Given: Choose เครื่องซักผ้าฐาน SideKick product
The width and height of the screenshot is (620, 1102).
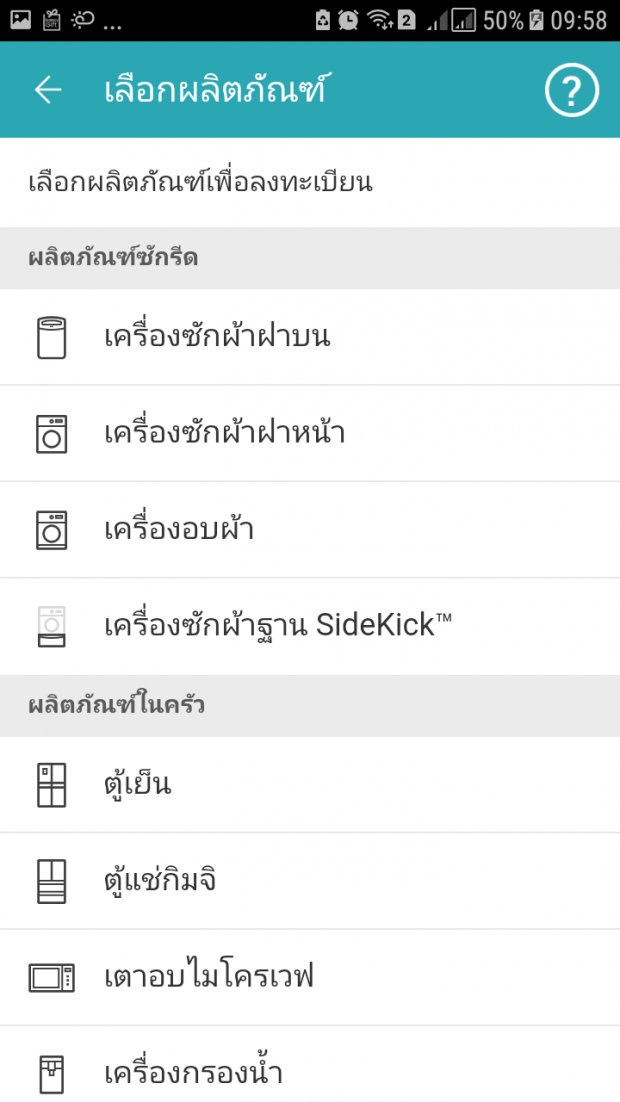Looking at the screenshot, I should click(278, 626).
